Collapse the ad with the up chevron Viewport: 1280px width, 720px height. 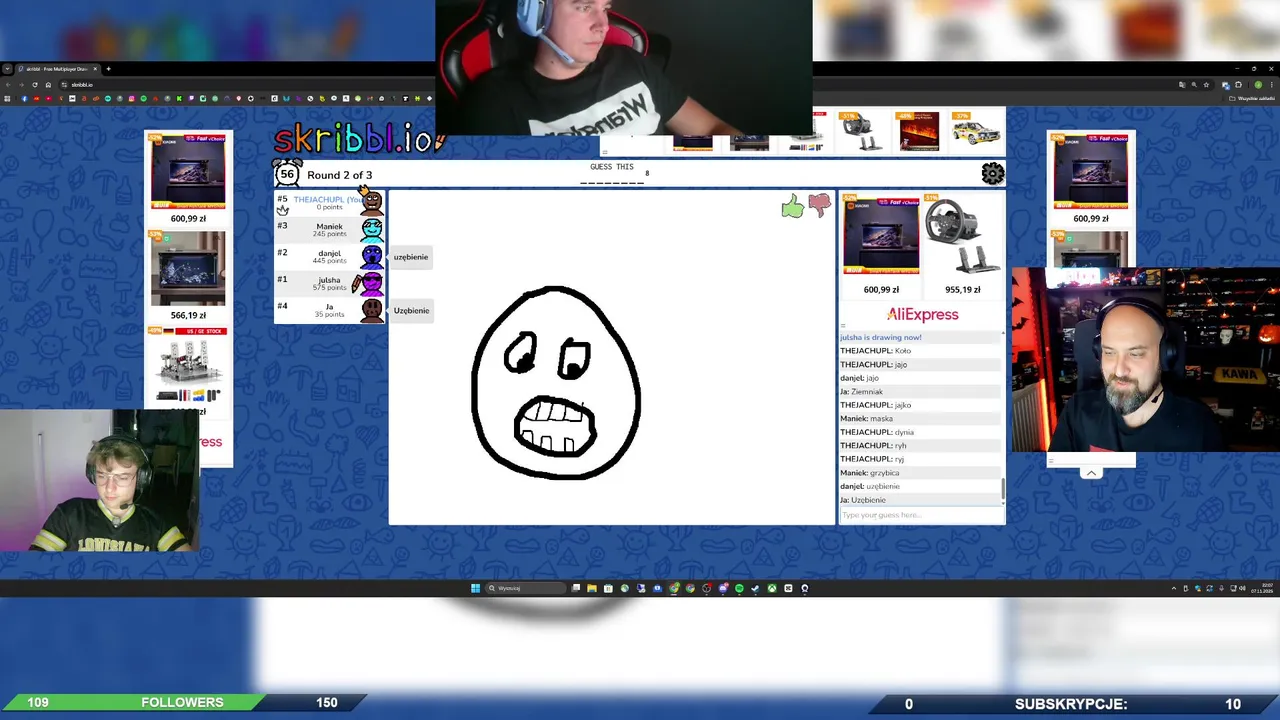(1091, 473)
